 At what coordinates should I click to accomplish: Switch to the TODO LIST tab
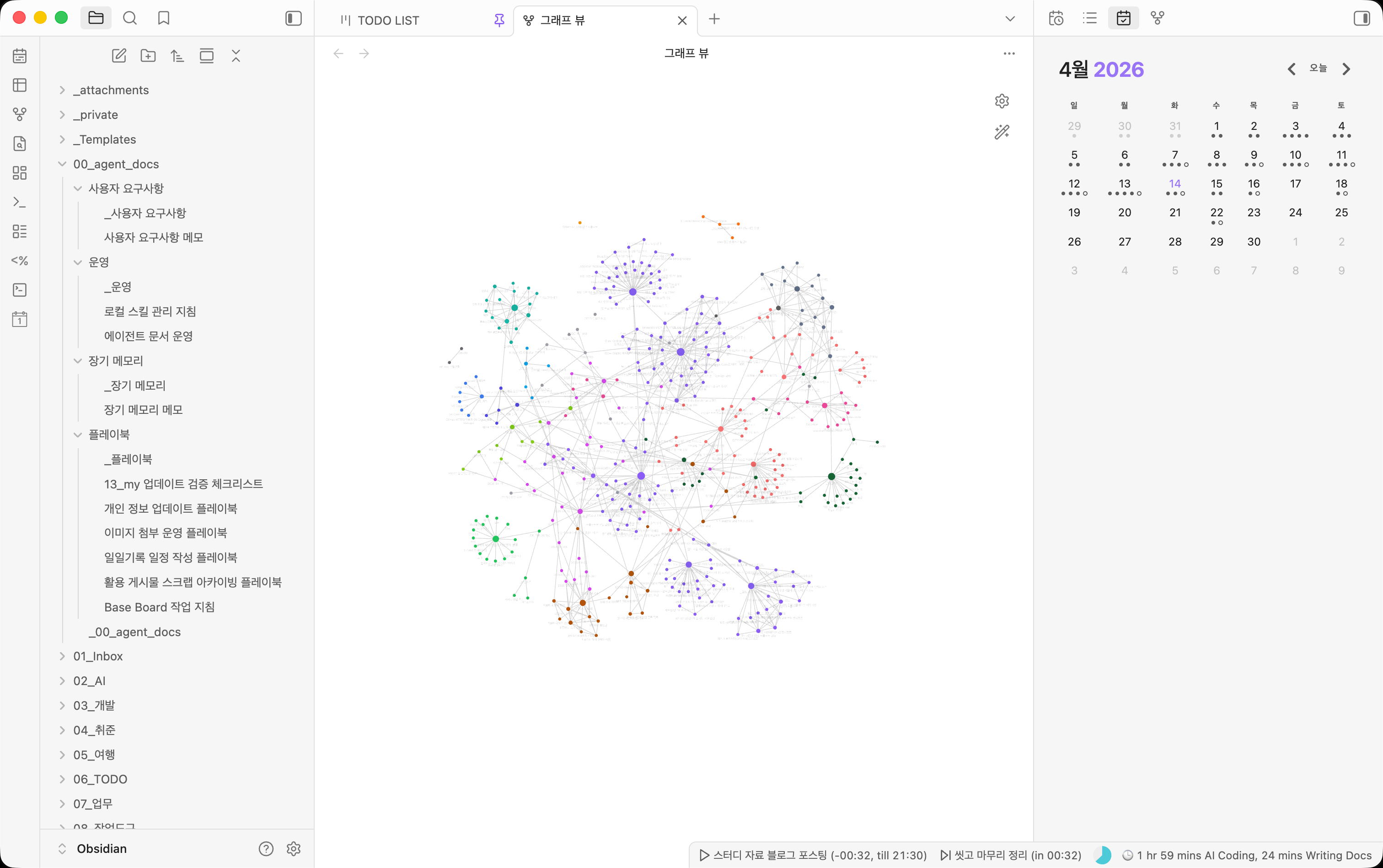coord(388,20)
